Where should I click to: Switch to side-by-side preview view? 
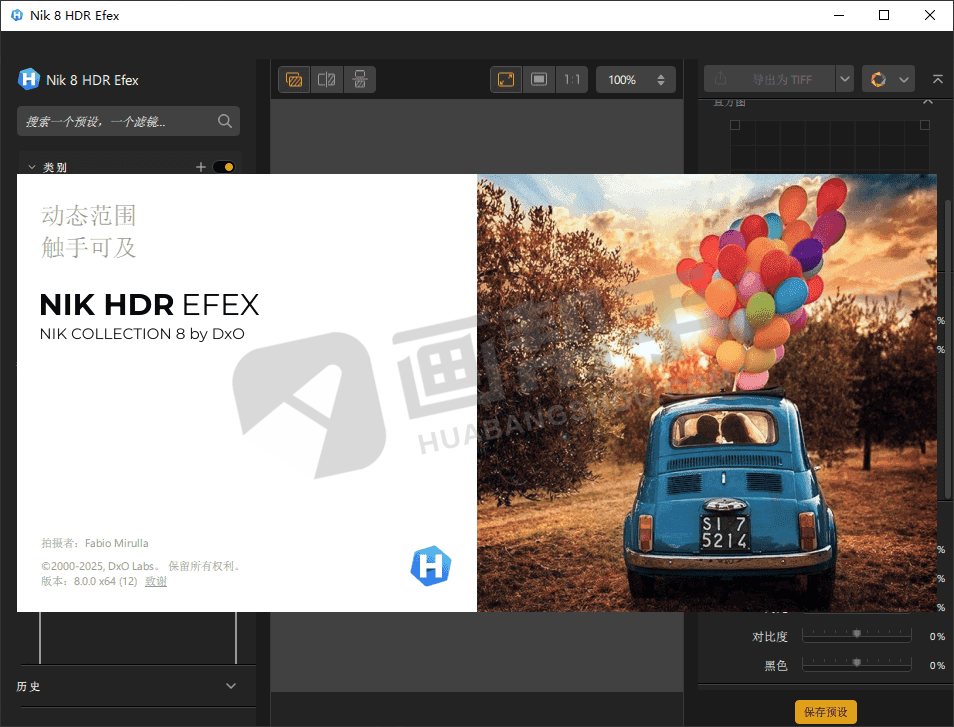[x=360, y=80]
